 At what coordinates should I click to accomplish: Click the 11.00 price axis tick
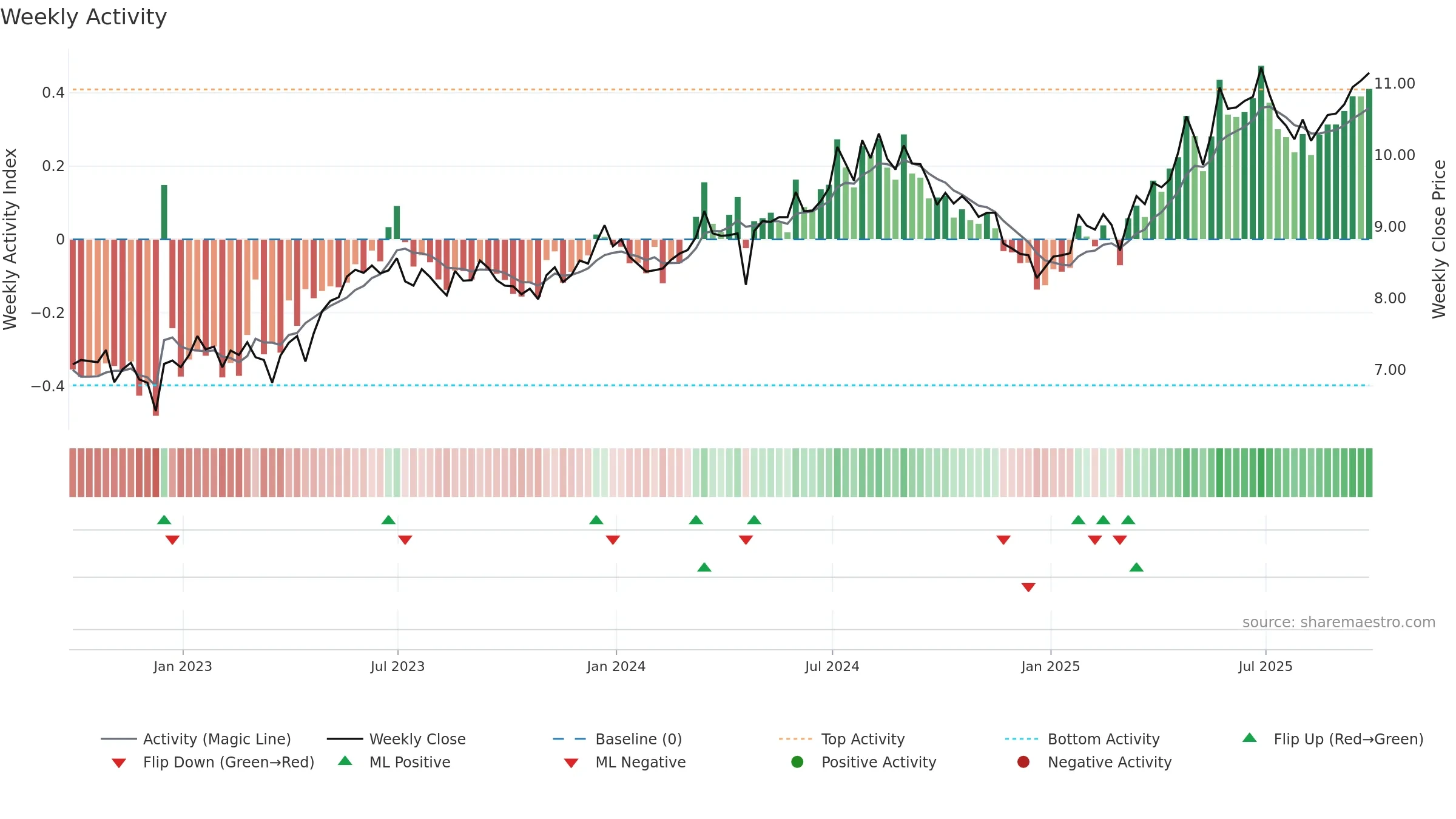tap(1394, 83)
